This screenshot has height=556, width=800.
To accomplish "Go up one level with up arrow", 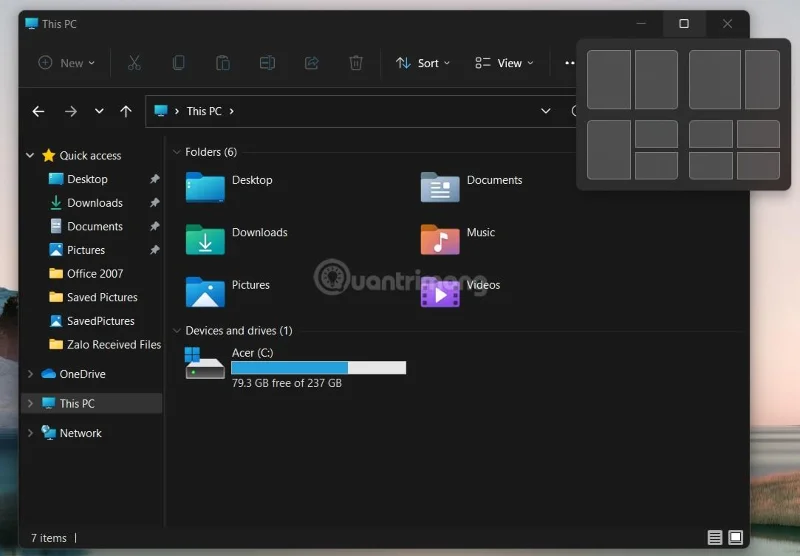I will 126,111.
